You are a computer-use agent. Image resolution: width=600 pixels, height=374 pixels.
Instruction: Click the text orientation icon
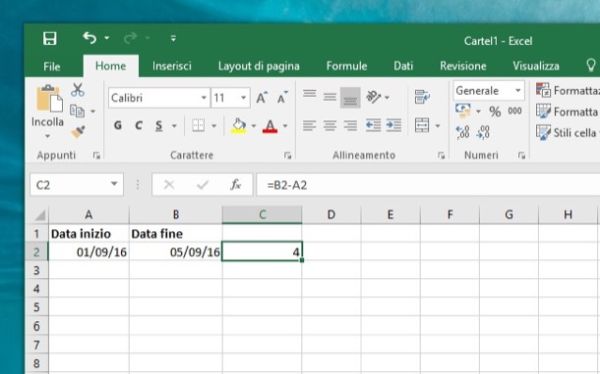pyautogui.click(x=374, y=97)
